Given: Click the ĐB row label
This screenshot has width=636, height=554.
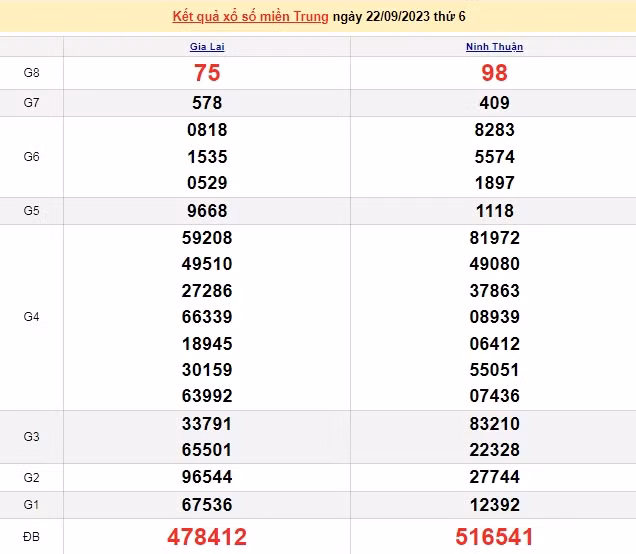Looking at the screenshot, I should (31, 537).
